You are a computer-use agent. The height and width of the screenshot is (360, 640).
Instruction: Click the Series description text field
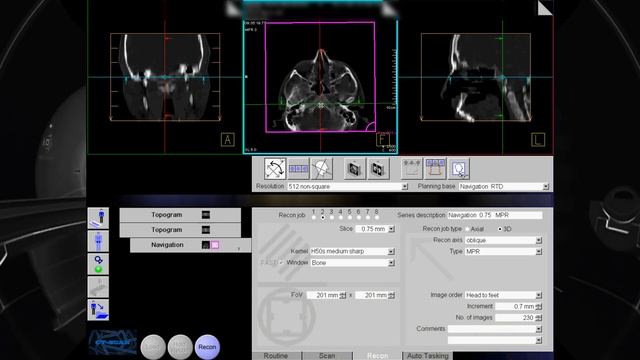click(x=495, y=215)
